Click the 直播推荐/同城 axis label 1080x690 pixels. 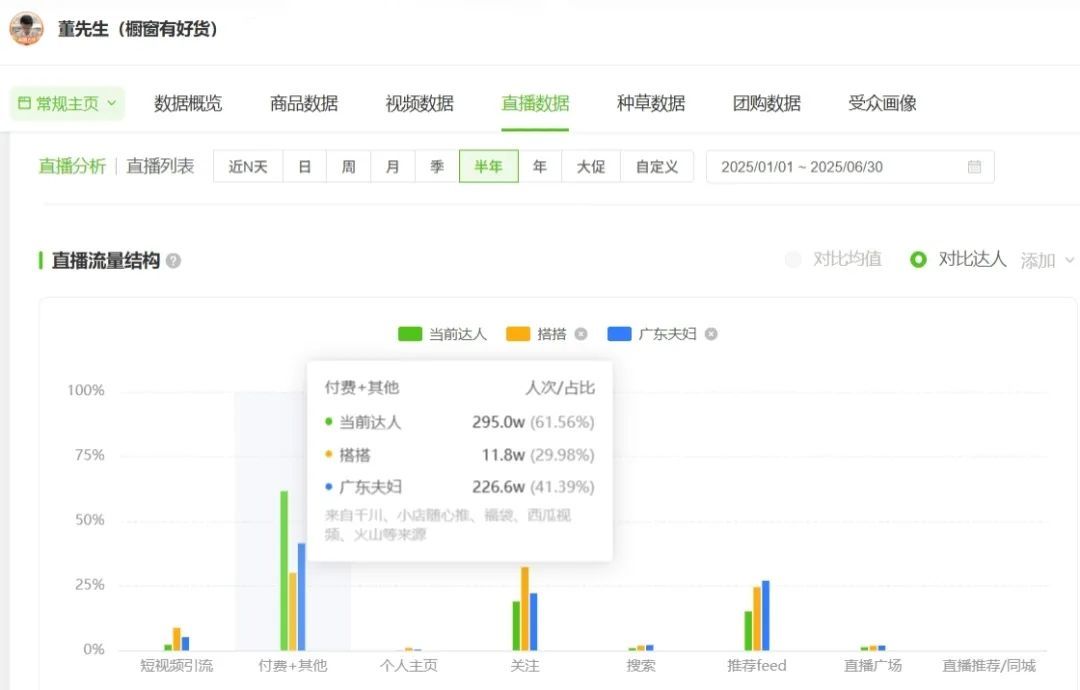(989, 666)
